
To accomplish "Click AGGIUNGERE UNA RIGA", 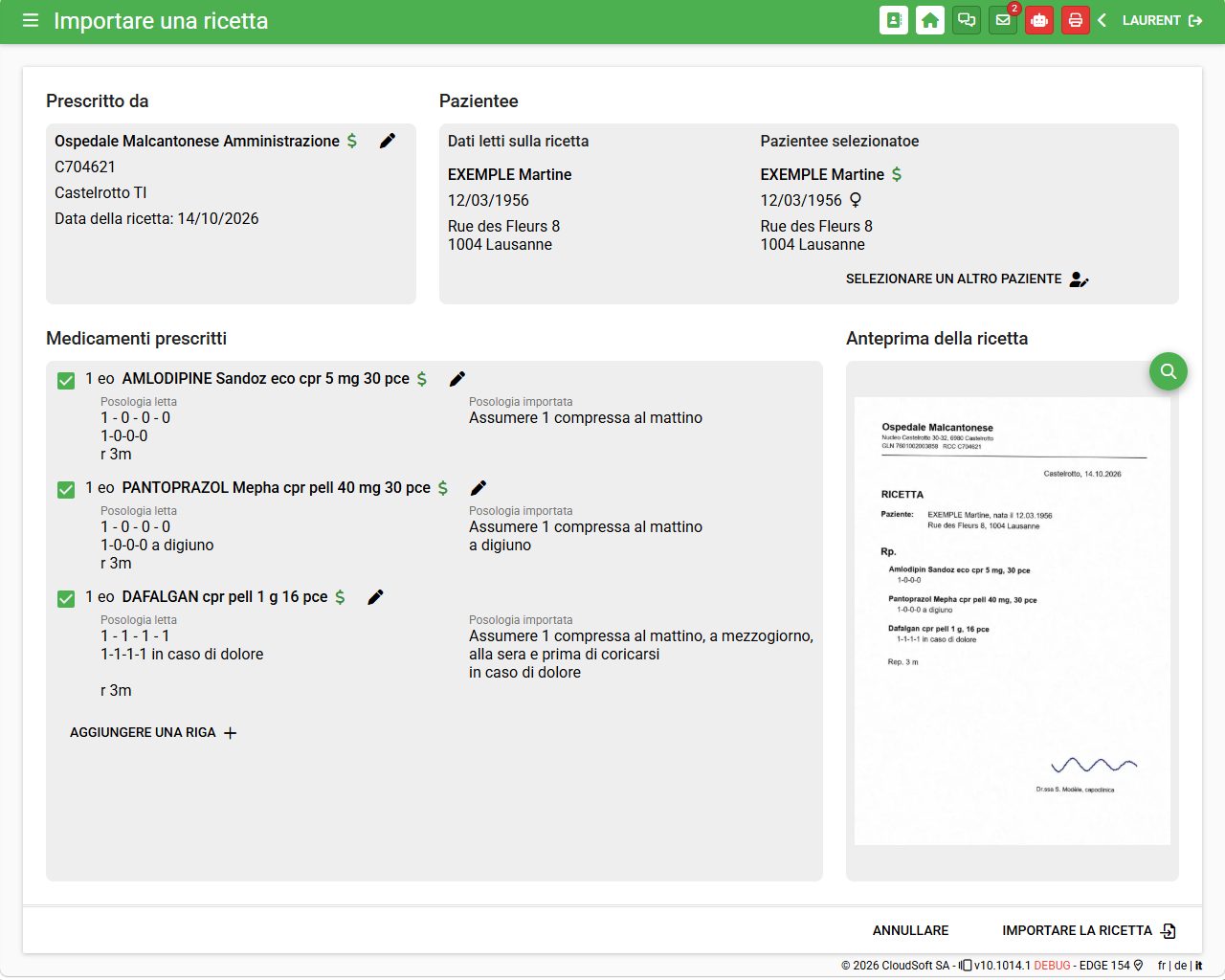I will [153, 733].
